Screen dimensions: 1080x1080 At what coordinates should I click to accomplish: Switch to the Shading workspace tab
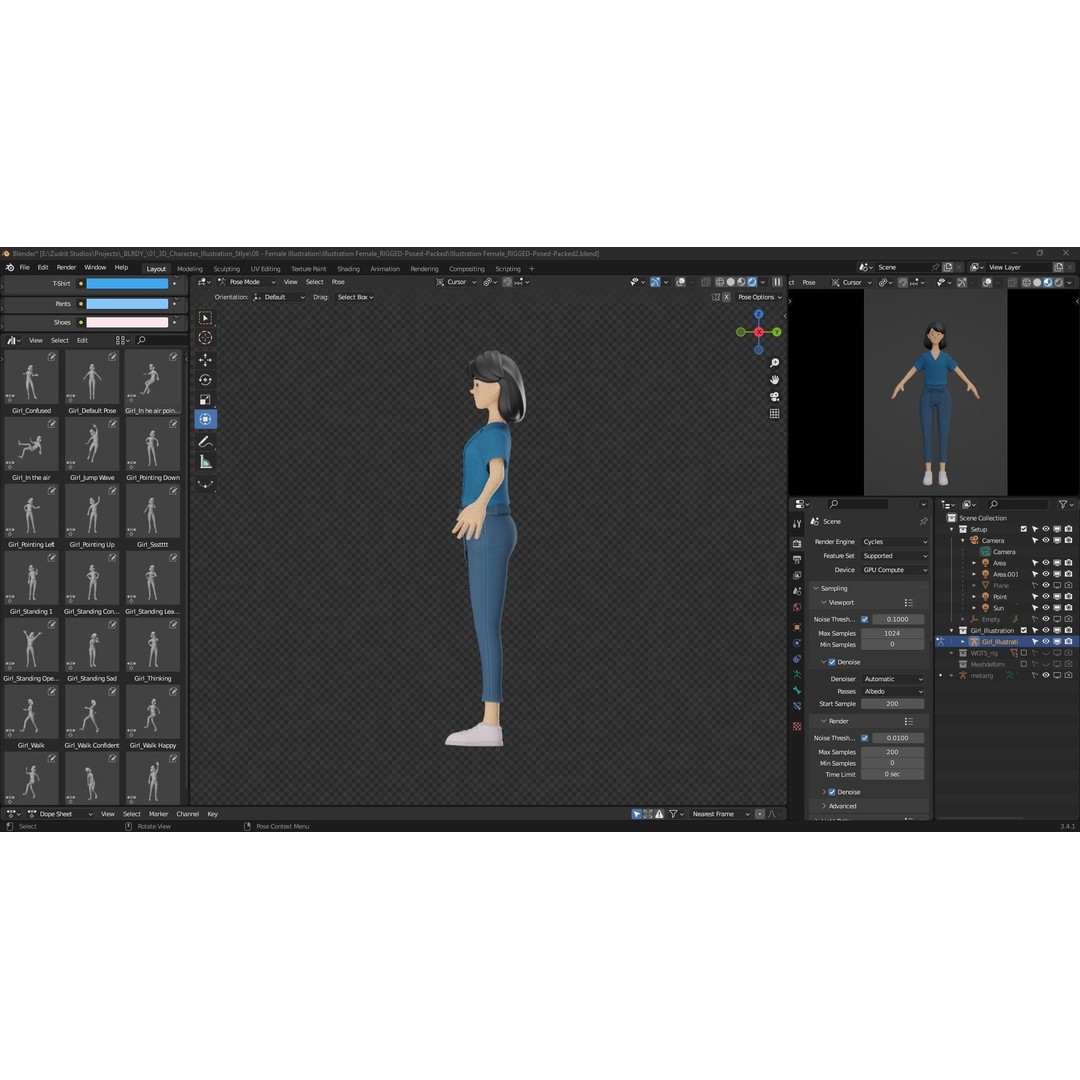click(x=349, y=269)
